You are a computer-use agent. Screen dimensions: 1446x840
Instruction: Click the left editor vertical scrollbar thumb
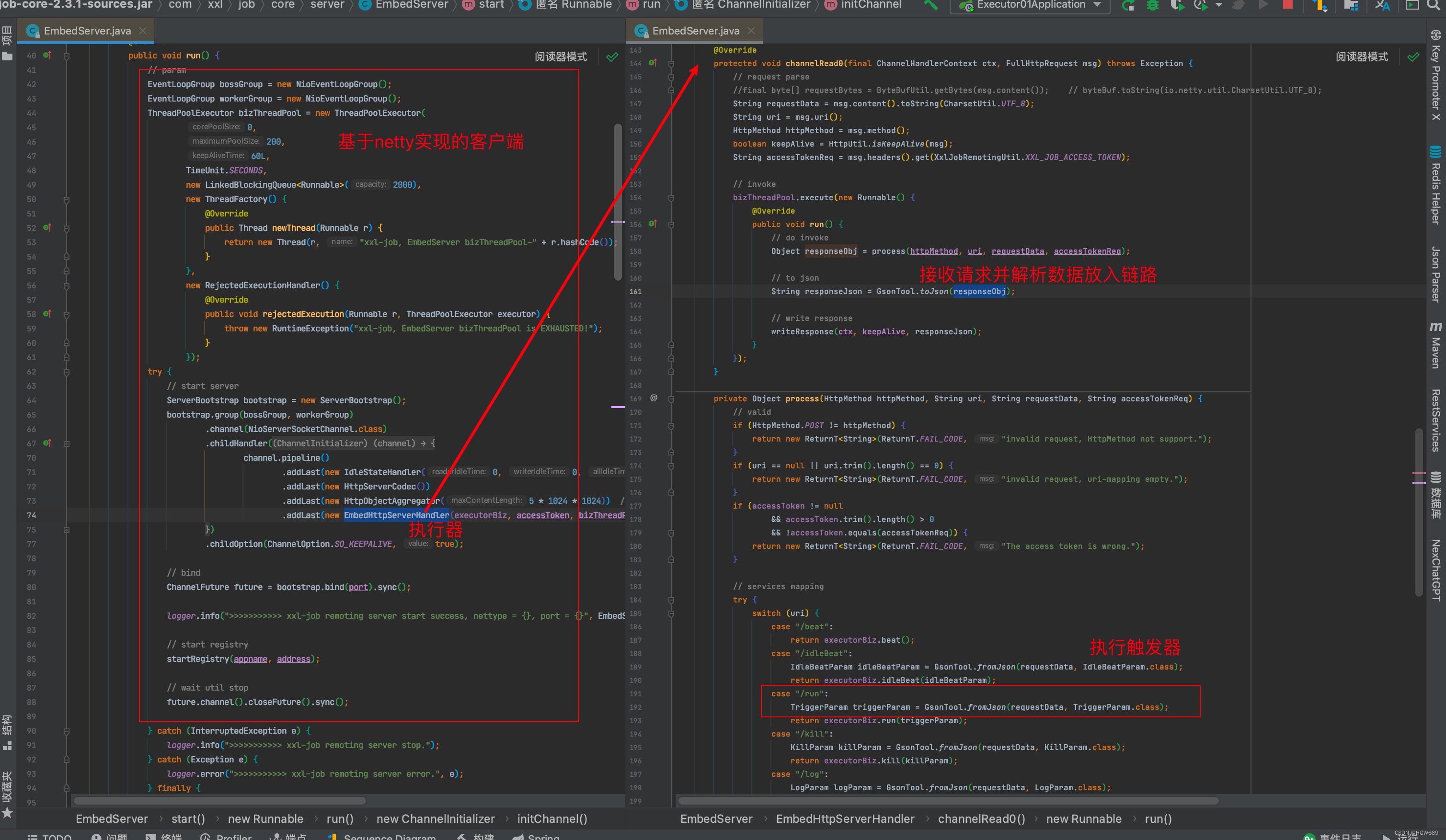[x=618, y=202]
